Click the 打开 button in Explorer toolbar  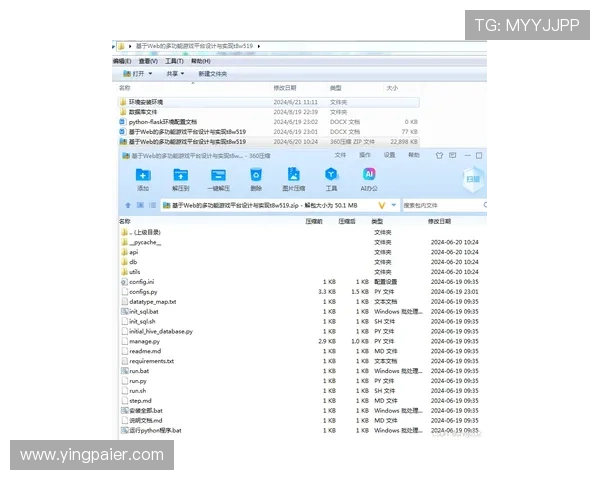tap(134, 73)
